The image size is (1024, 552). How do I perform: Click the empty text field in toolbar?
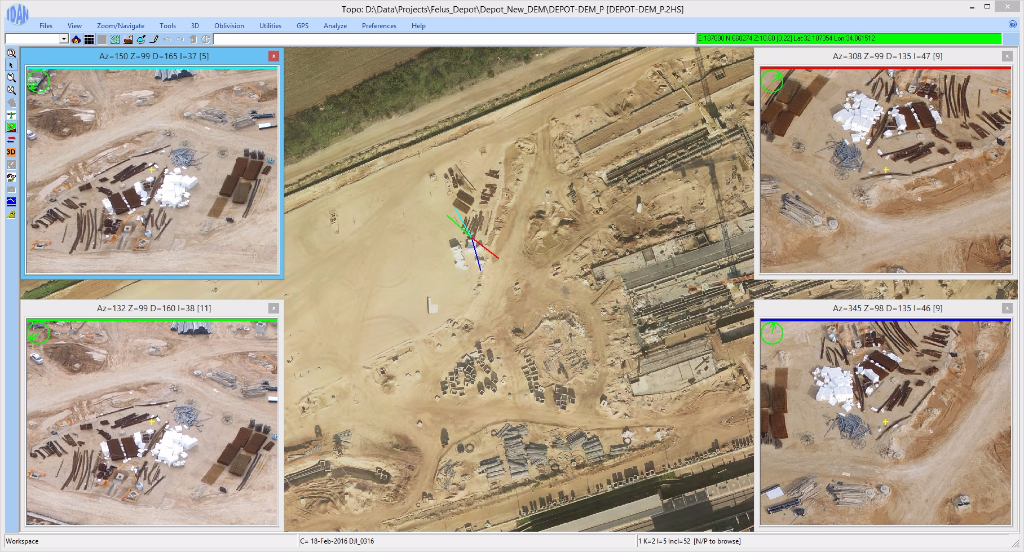click(450, 39)
